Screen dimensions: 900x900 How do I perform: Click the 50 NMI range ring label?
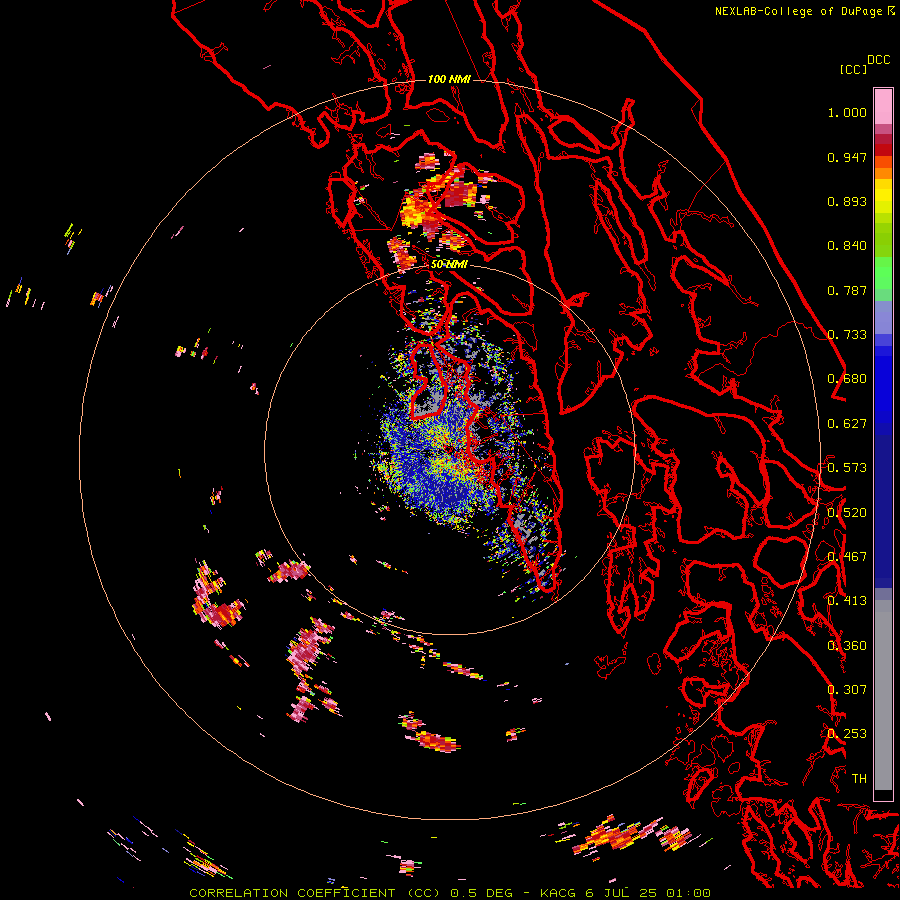[x=449, y=264]
